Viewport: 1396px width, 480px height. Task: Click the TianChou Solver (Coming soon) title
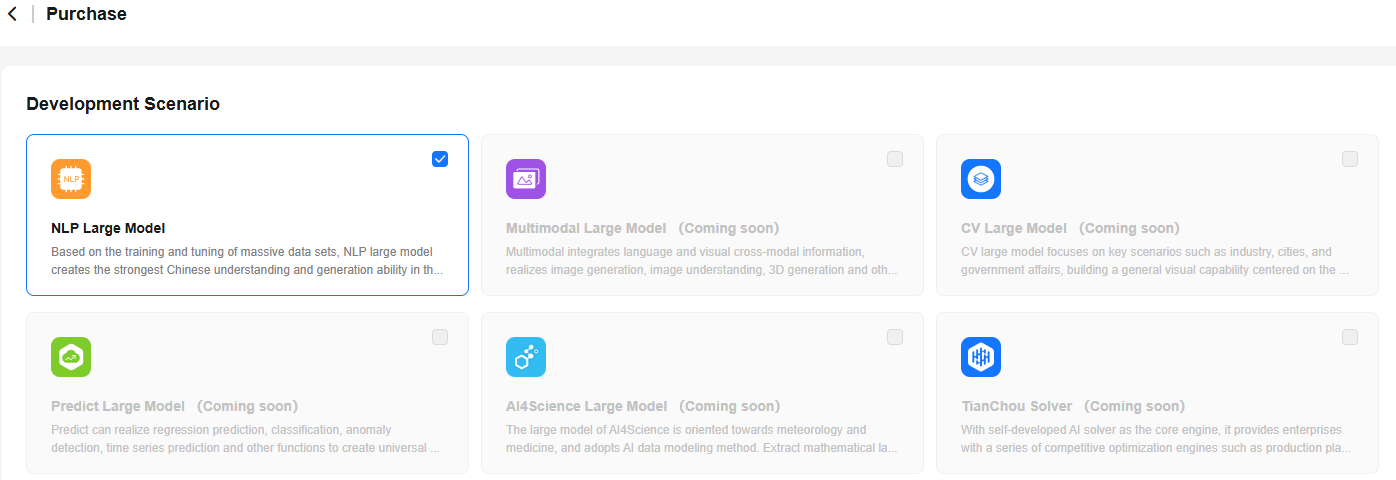(x=1073, y=406)
